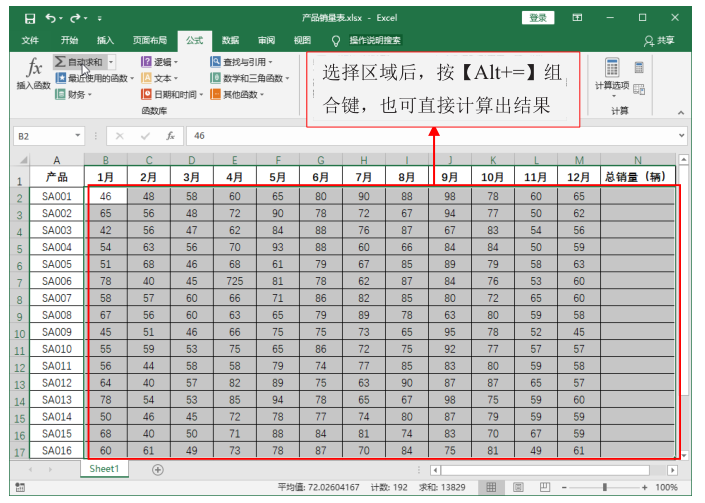This screenshot has height=503, width=705.
Task: Click macro record status bar icon
Action: (20, 487)
